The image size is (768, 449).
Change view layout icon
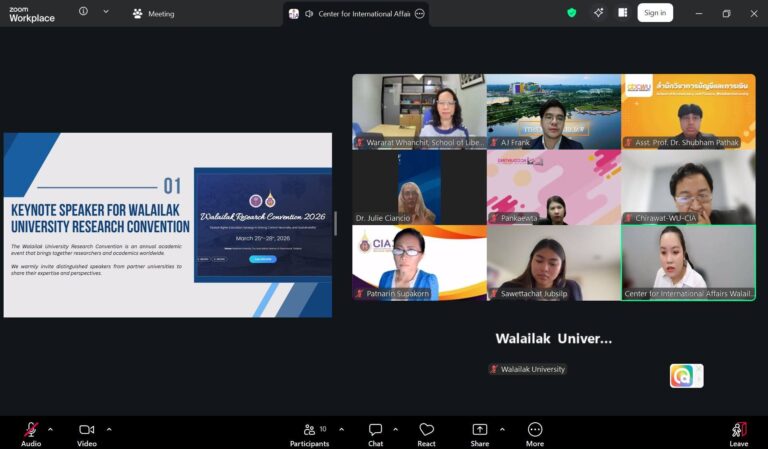point(623,13)
